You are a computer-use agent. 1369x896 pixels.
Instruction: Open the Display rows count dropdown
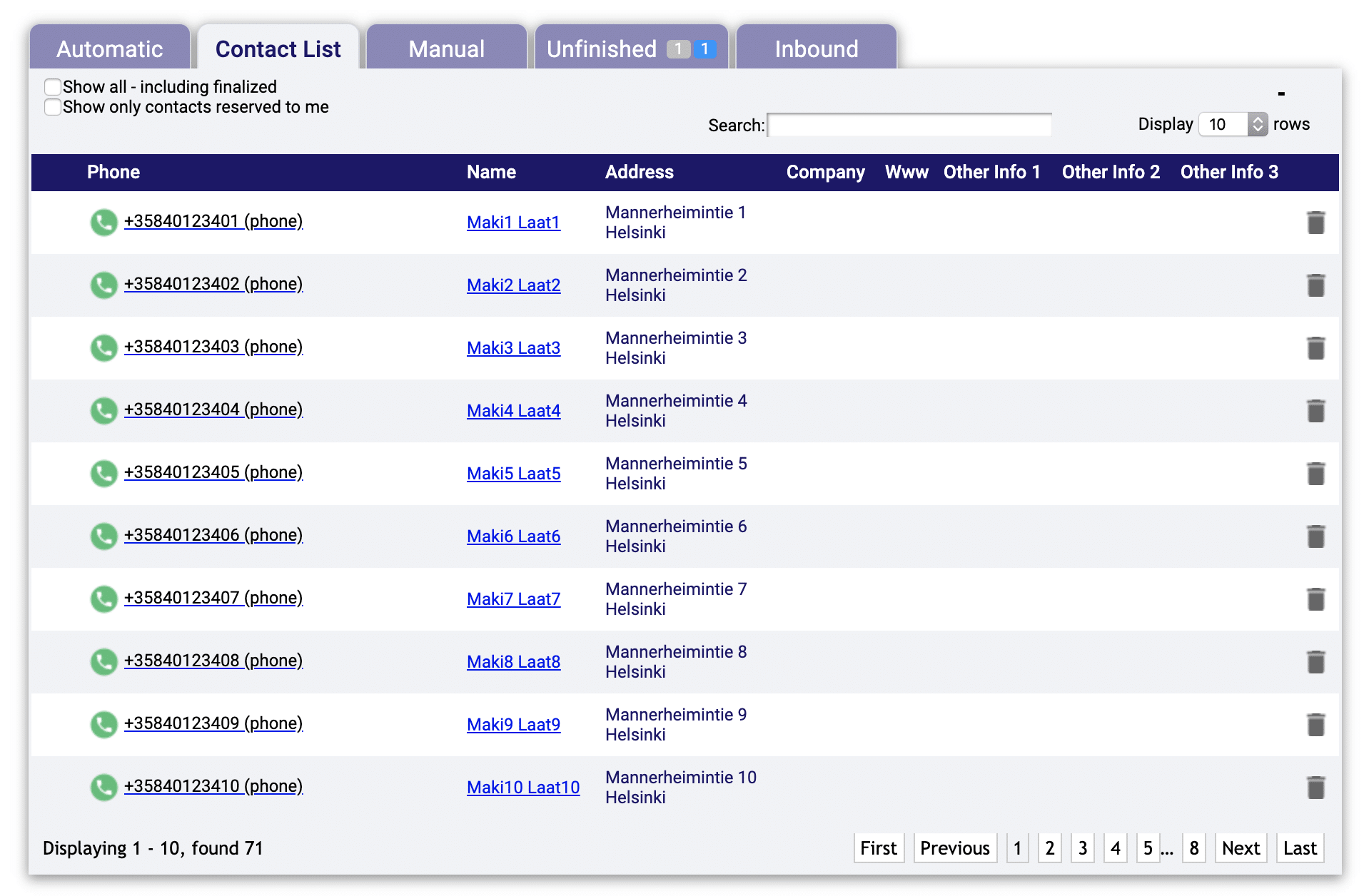(x=1233, y=124)
